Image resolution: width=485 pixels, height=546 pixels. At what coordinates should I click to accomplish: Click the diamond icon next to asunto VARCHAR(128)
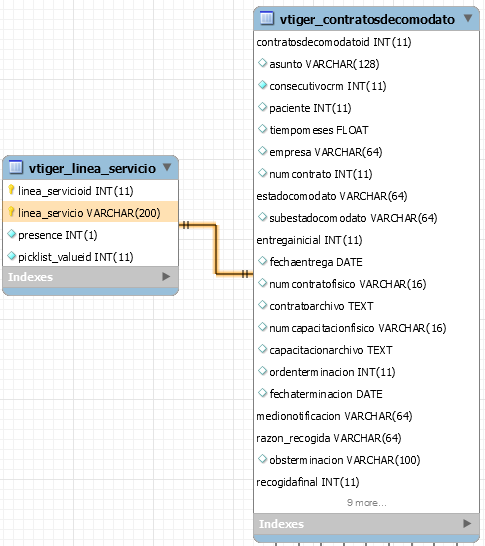tap(263, 63)
